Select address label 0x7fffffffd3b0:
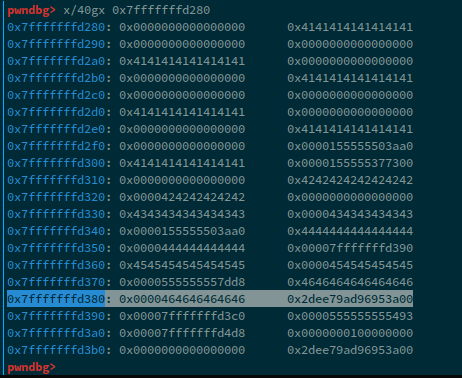Screen dimensions: 462x378 [59, 350]
